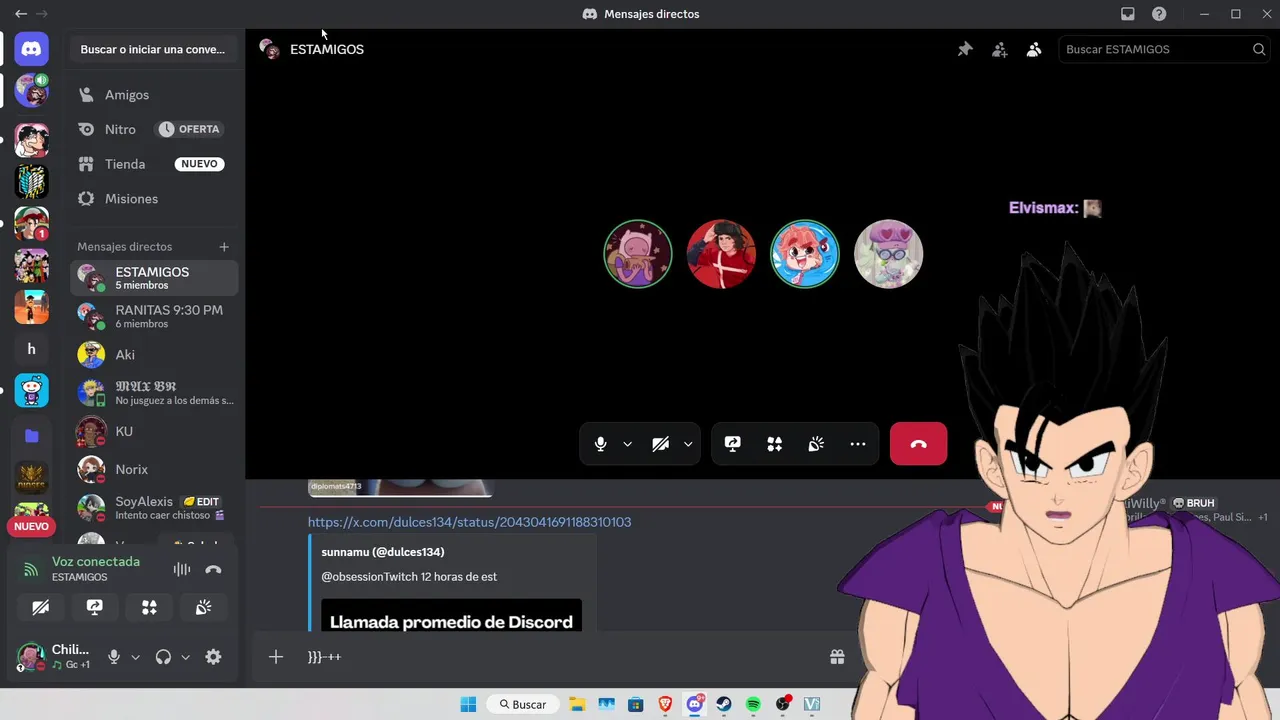Deafen with headphones icon in user panel

[x=163, y=657]
